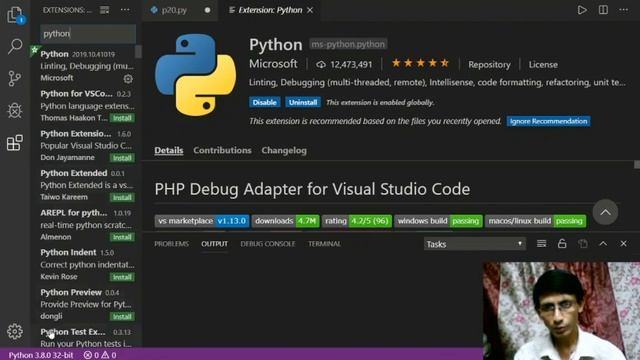The height and width of the screenshot is (360, 640).
Task: Click the five-star rating
Action: pyautogui.click(x=420, y=63)
